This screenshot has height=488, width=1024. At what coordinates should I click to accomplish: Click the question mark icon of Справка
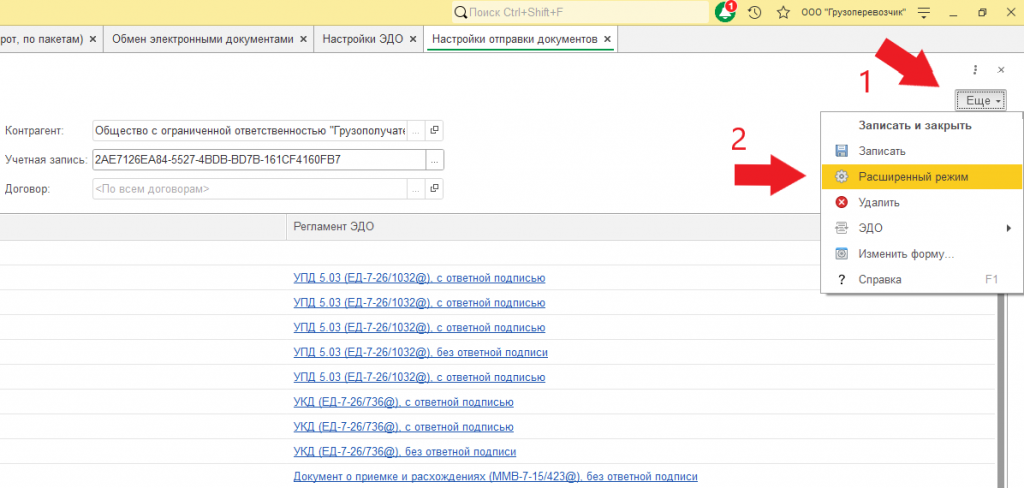[x=842, y=280]
